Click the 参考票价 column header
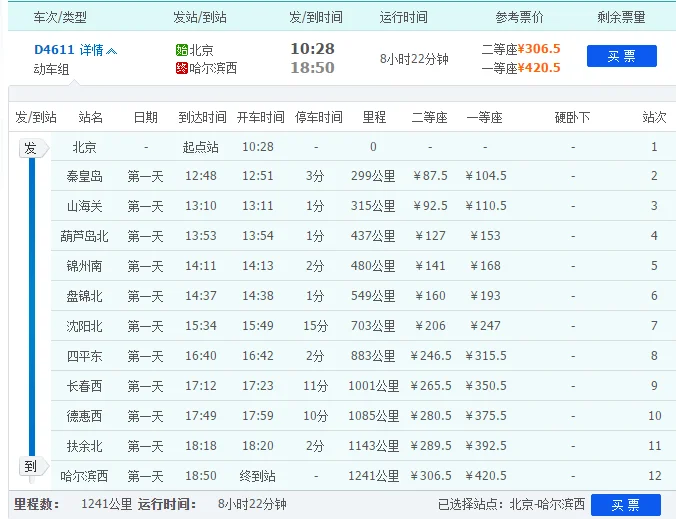The width and height of the screenshot is (676, 519). [520, 17]
